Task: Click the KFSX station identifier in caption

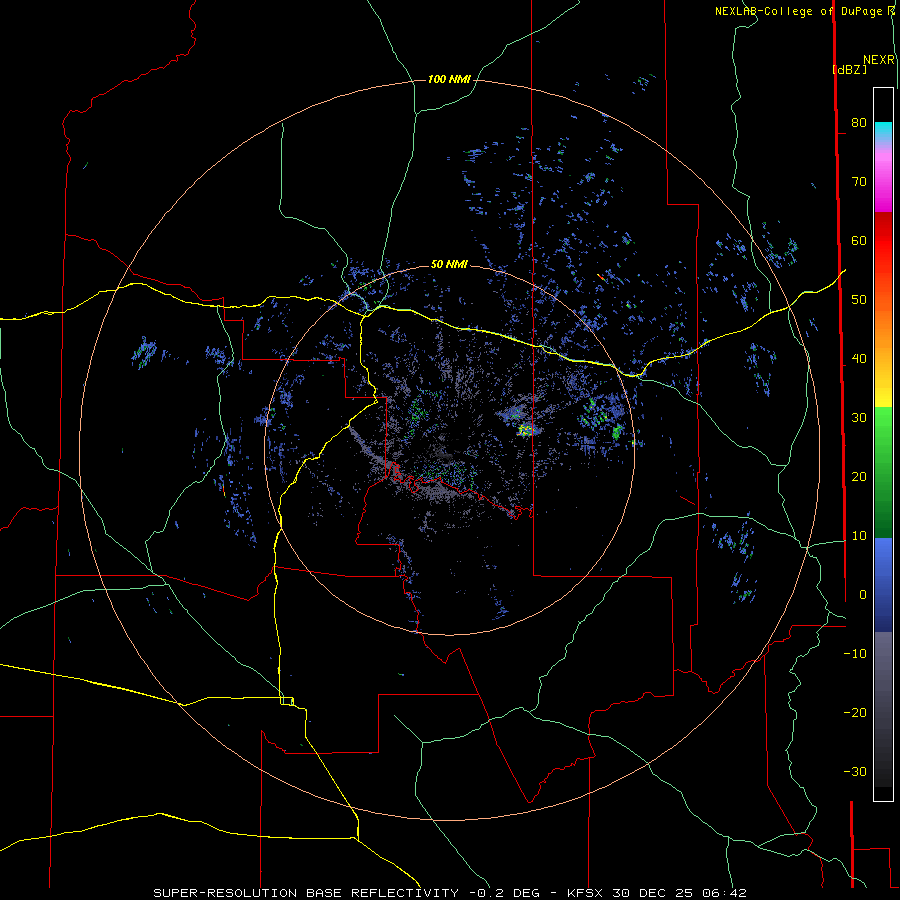Action: pos(583,893)
